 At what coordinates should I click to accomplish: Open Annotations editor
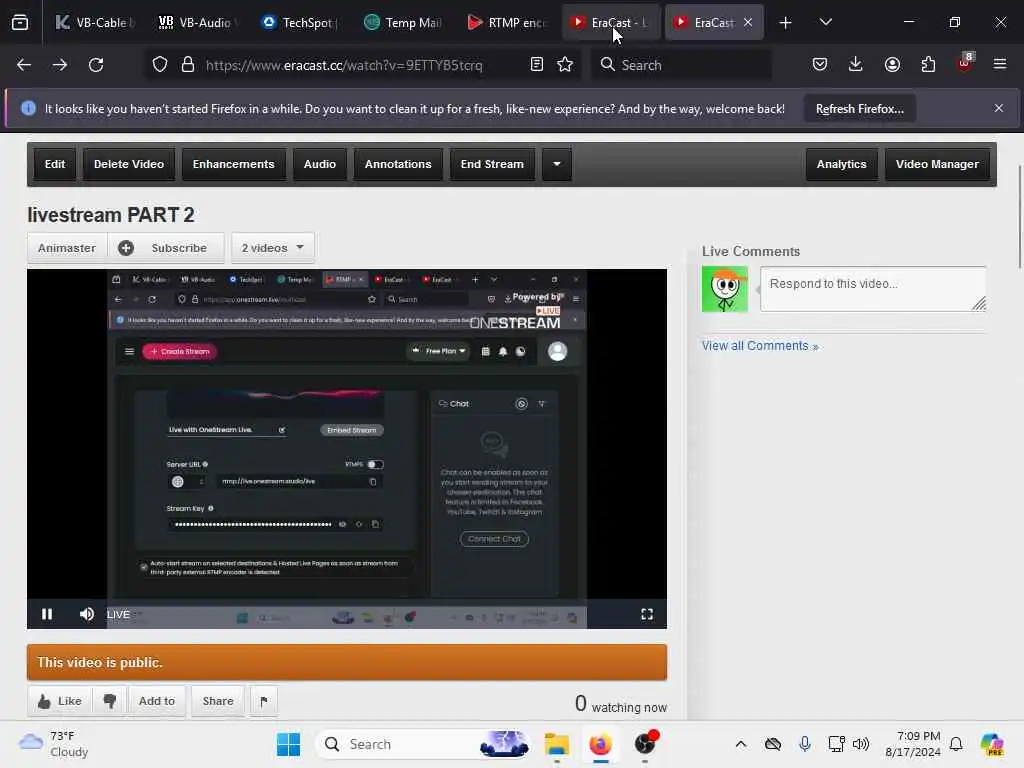tap(398, 165)
